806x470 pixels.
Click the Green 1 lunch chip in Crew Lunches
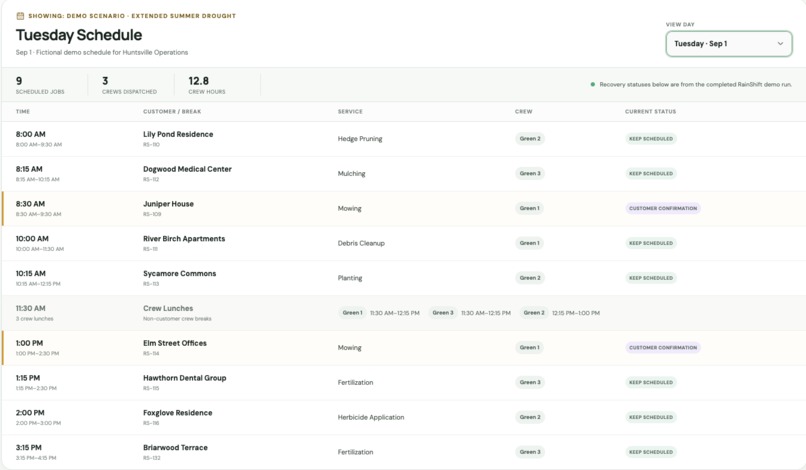point(352,313)
